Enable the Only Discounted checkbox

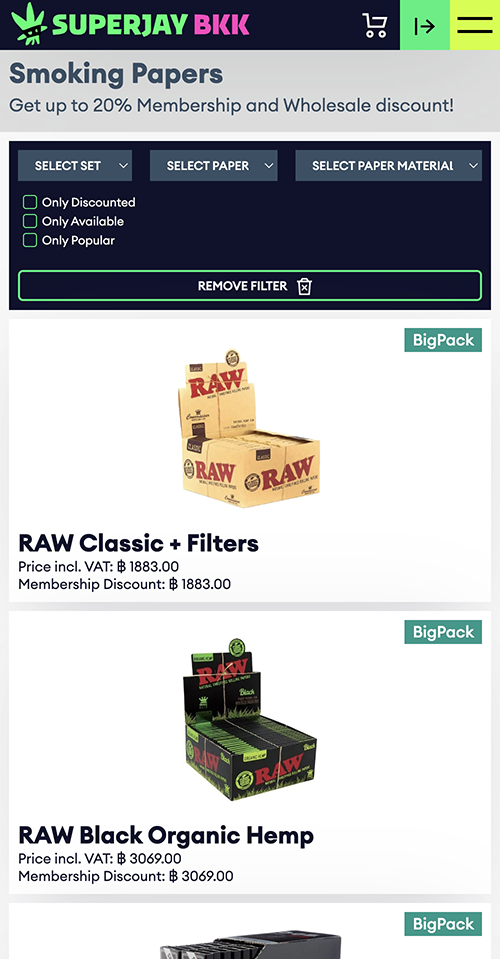(x=30, y=202)
